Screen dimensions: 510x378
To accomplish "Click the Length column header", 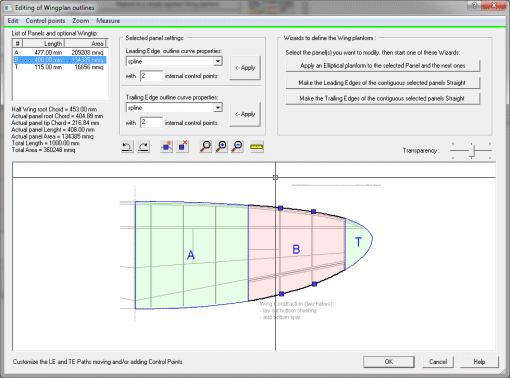I will [43, 43].
